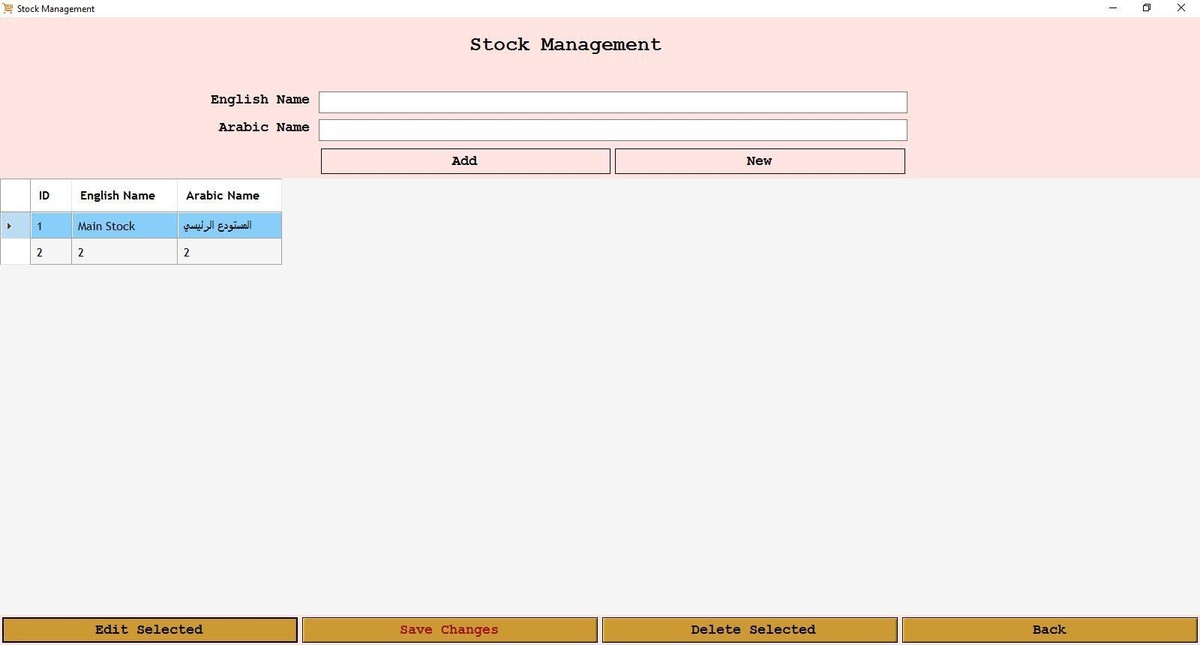Click the Arabic Name input field
Image resolution: width=1200 pixels, height=645 pixels.
(613, 130)
